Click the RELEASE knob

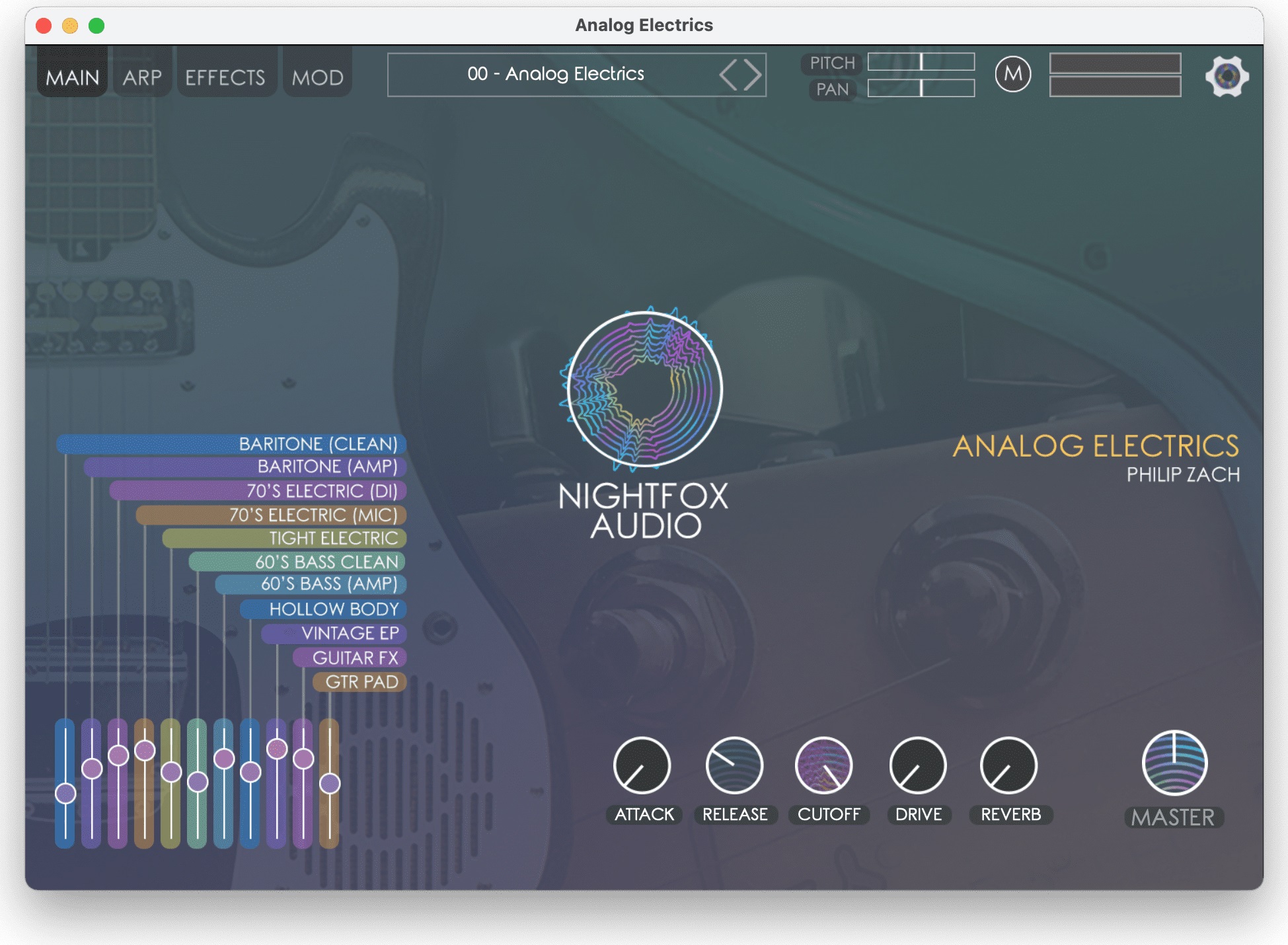(734, 765)
